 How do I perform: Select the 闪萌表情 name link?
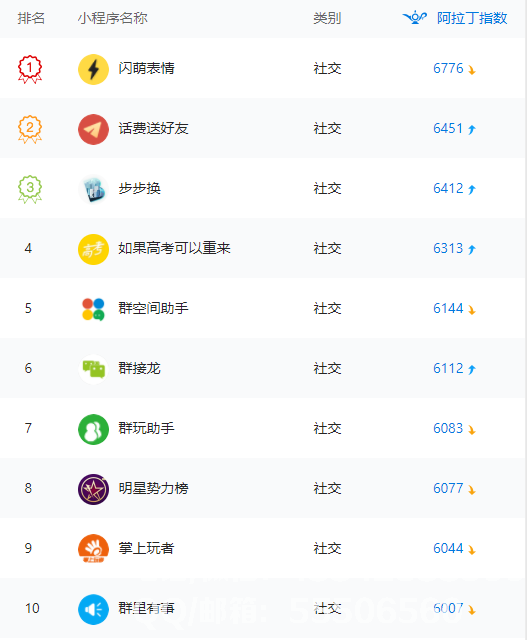pyautogui.click(x=147, y=68)
